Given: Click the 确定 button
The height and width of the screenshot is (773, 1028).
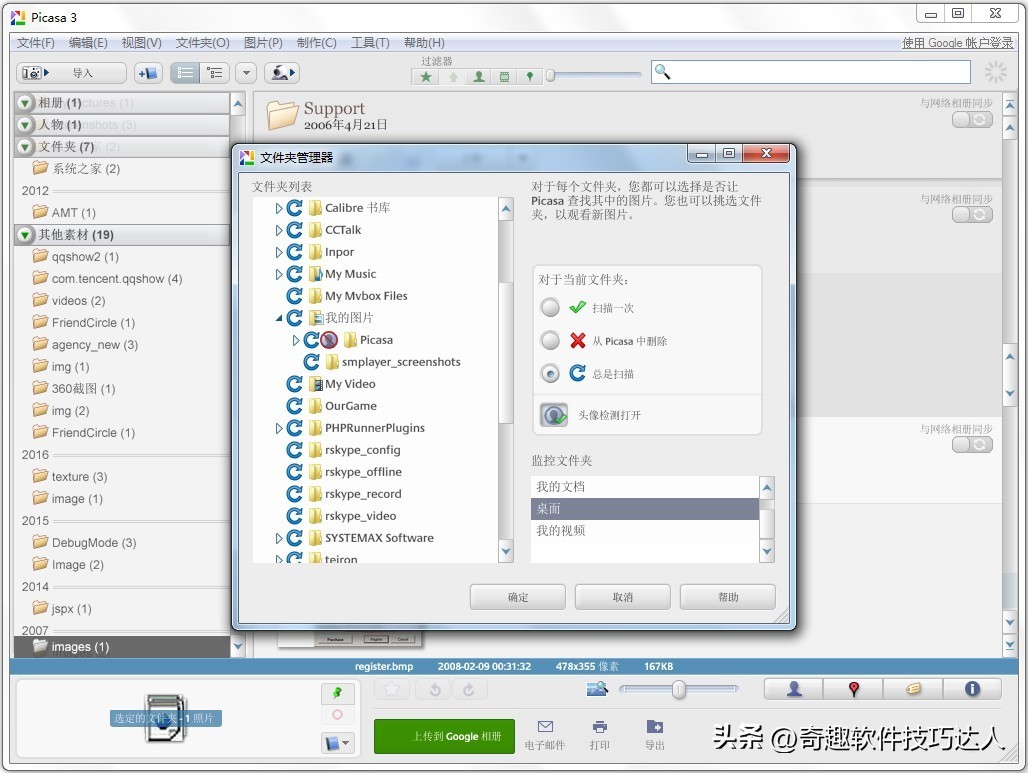Looking at the screenshot, I should [518, 597].
